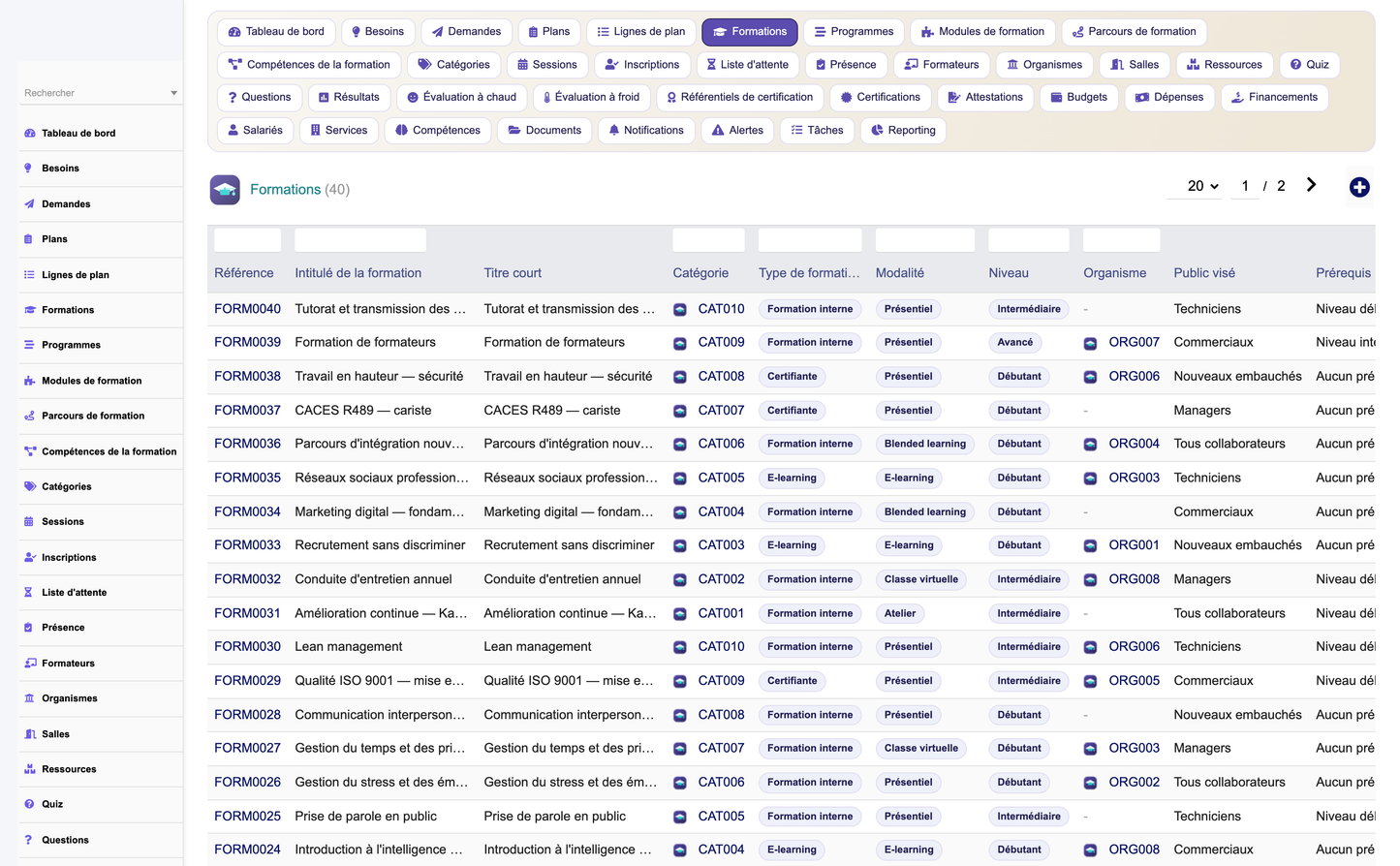Click the Certifiante badge in row FORM0037

pos(793,410)
